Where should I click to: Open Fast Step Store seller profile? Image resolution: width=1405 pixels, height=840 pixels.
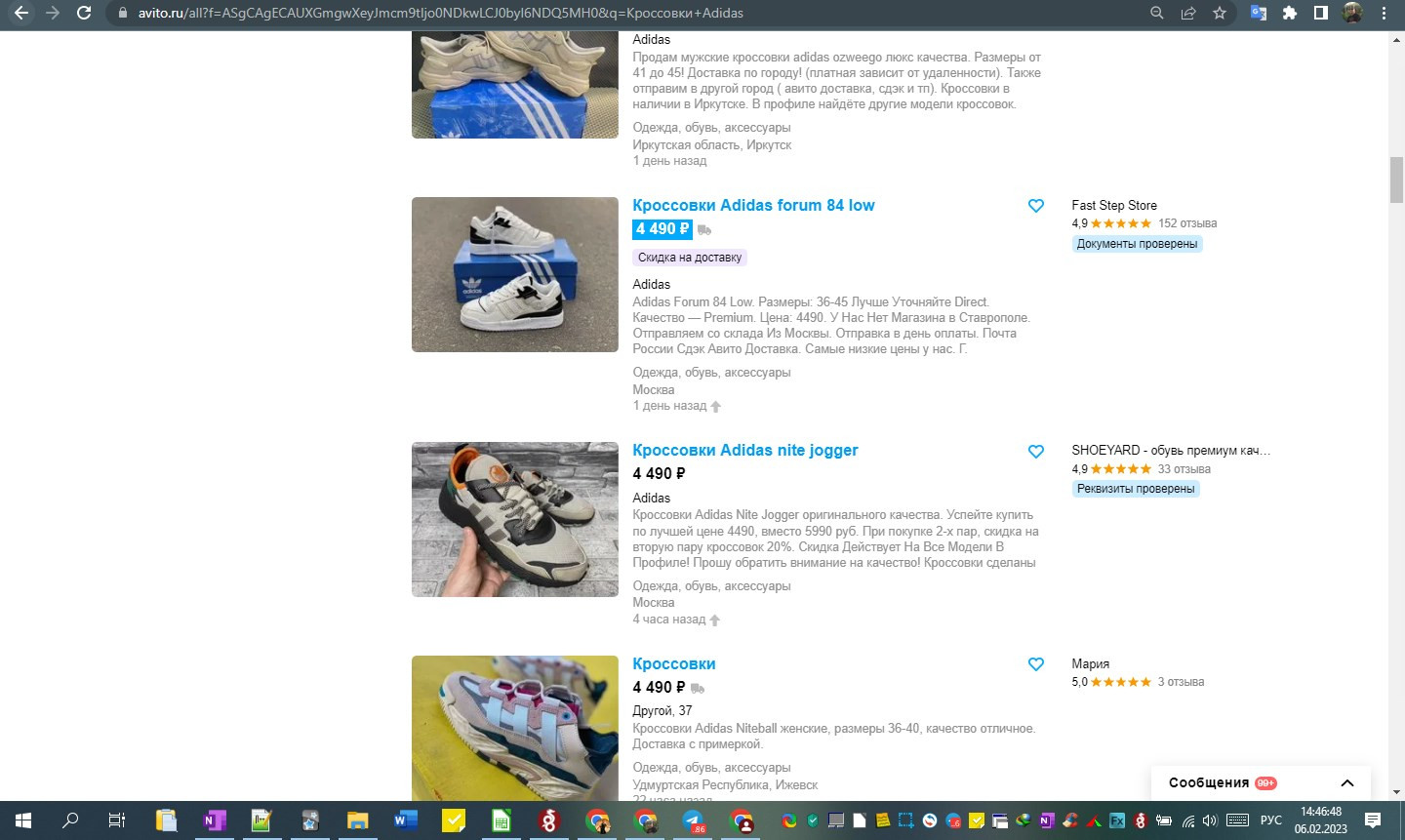coord(1114,205)
